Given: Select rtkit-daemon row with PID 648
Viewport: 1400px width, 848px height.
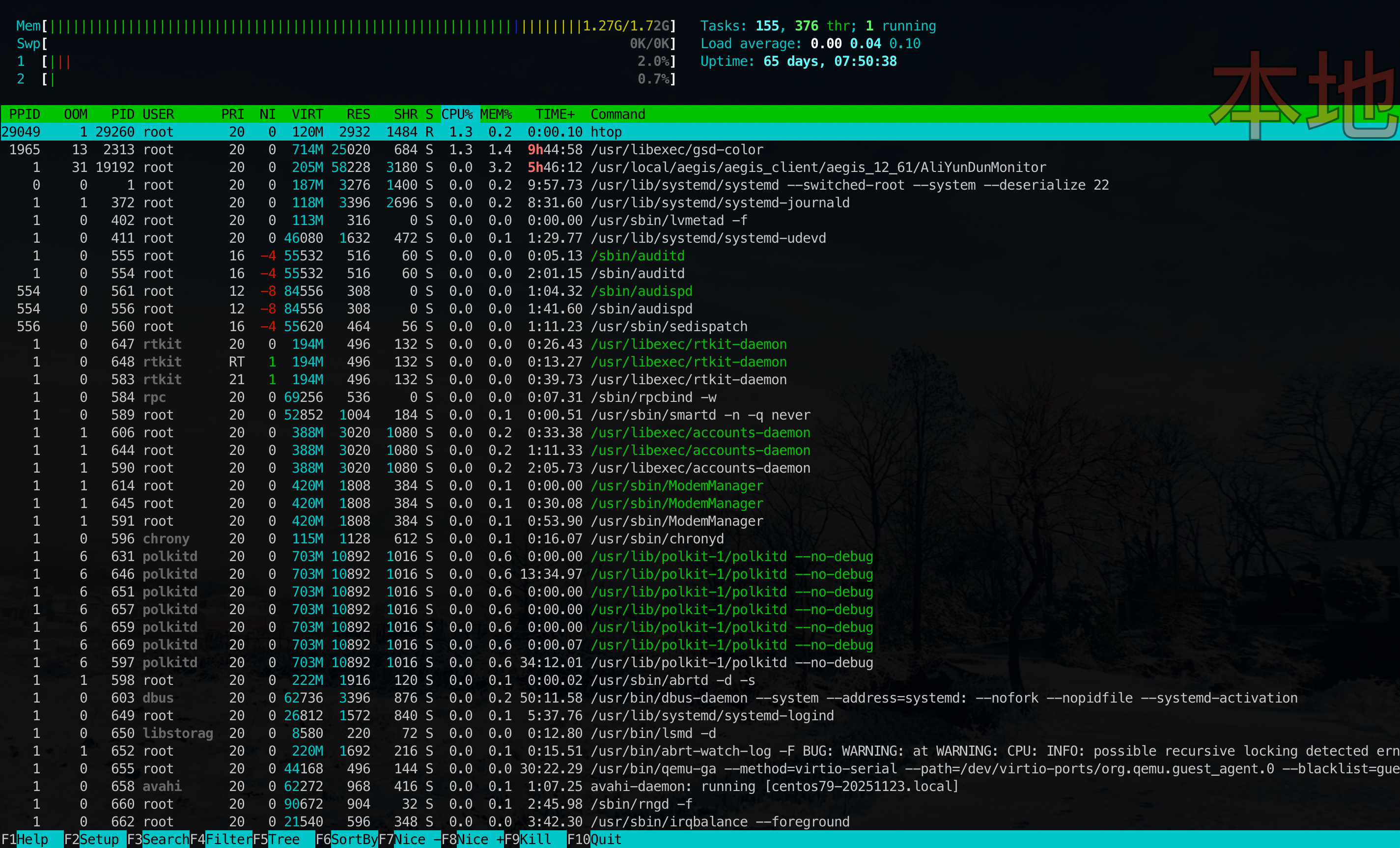Looking at the screenshot, I should (x=700, y=362).
